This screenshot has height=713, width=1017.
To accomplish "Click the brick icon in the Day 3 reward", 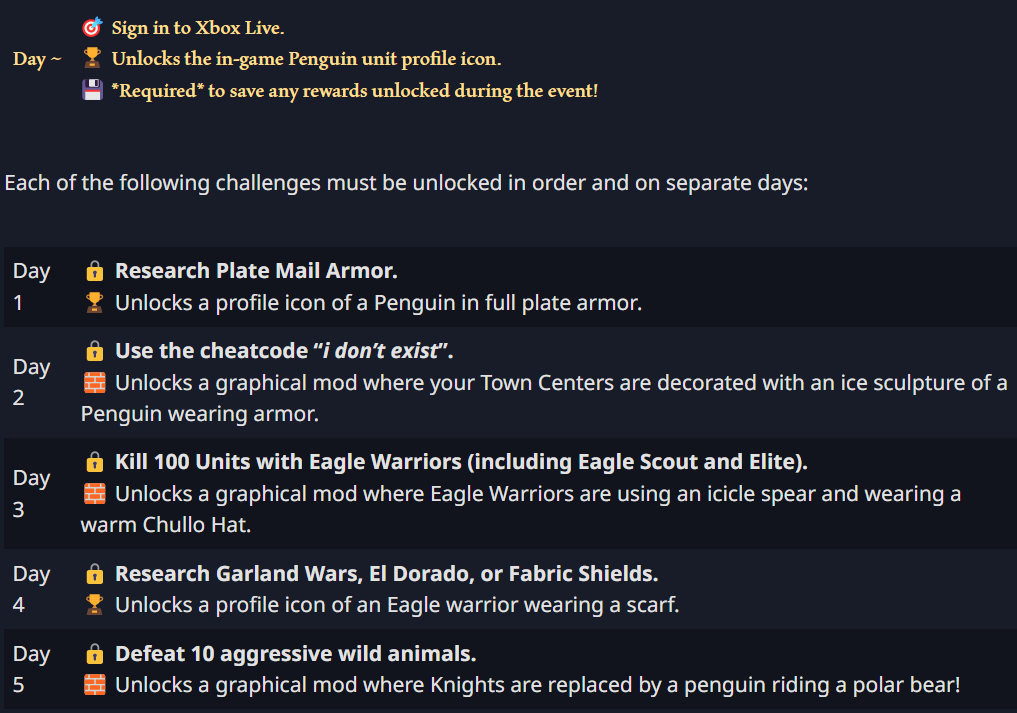I will pyautogui.click(x=94, y=493).
